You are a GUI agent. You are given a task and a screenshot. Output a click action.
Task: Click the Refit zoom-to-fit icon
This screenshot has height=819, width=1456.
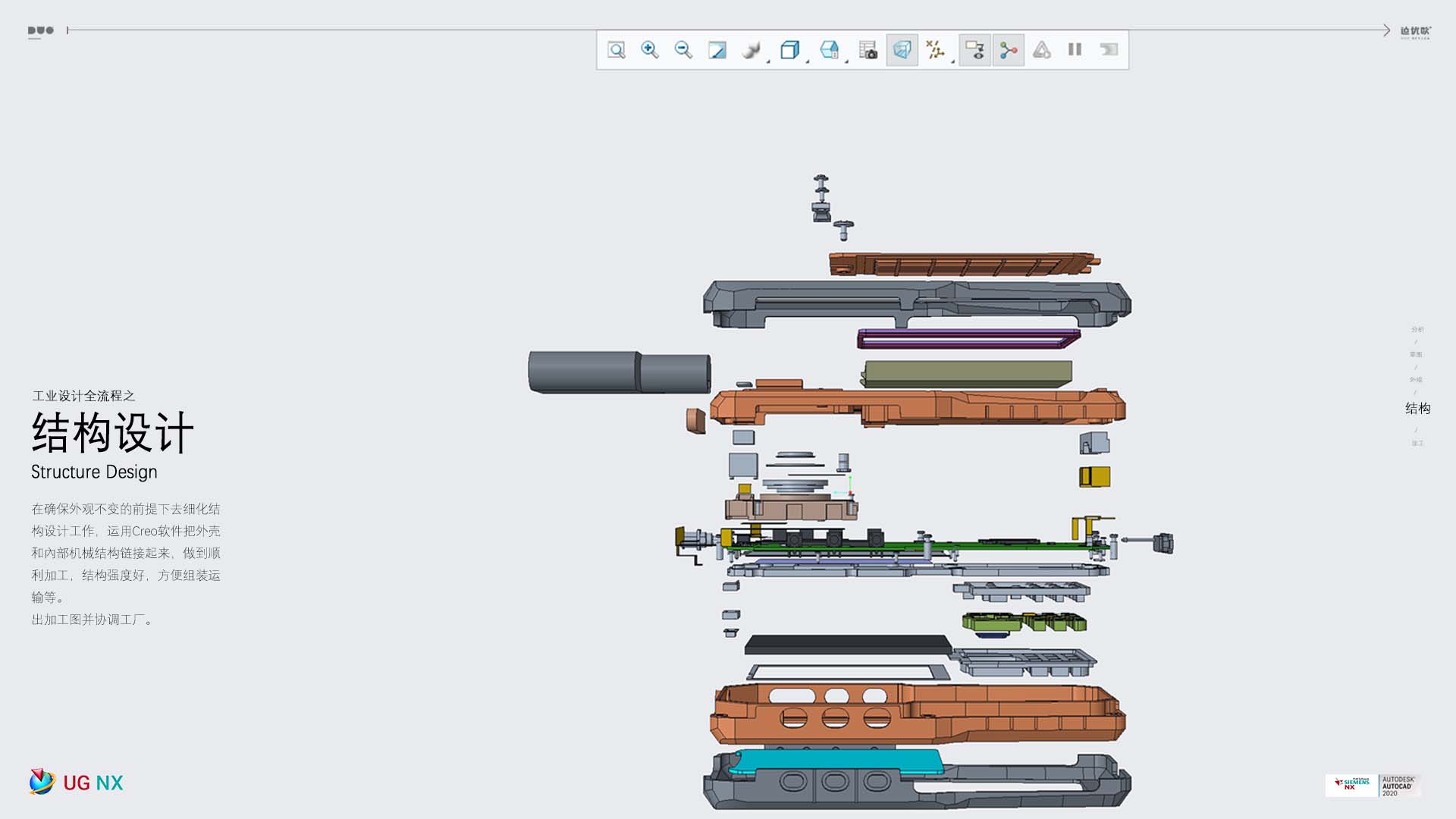(617, 50)
